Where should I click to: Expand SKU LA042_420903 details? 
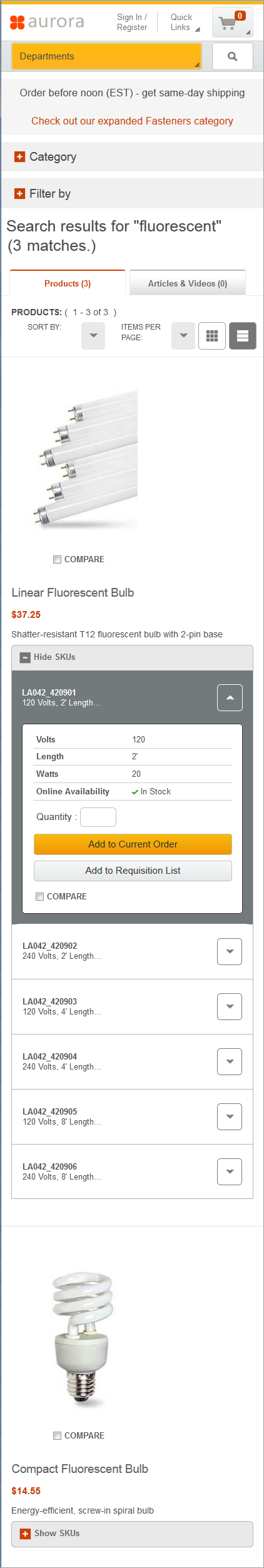[230, 1006]
